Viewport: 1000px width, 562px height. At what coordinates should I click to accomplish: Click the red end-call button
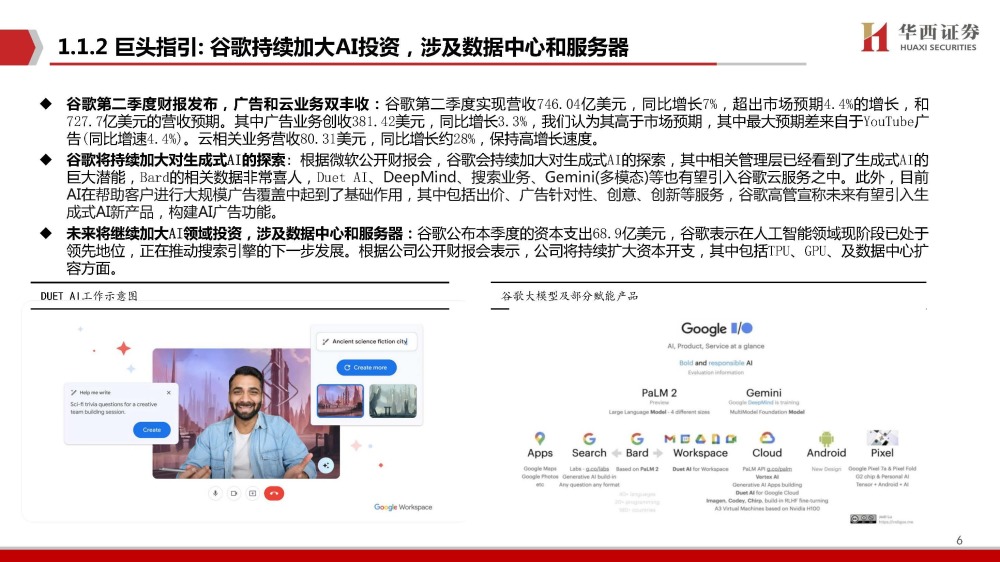point(274,493)
